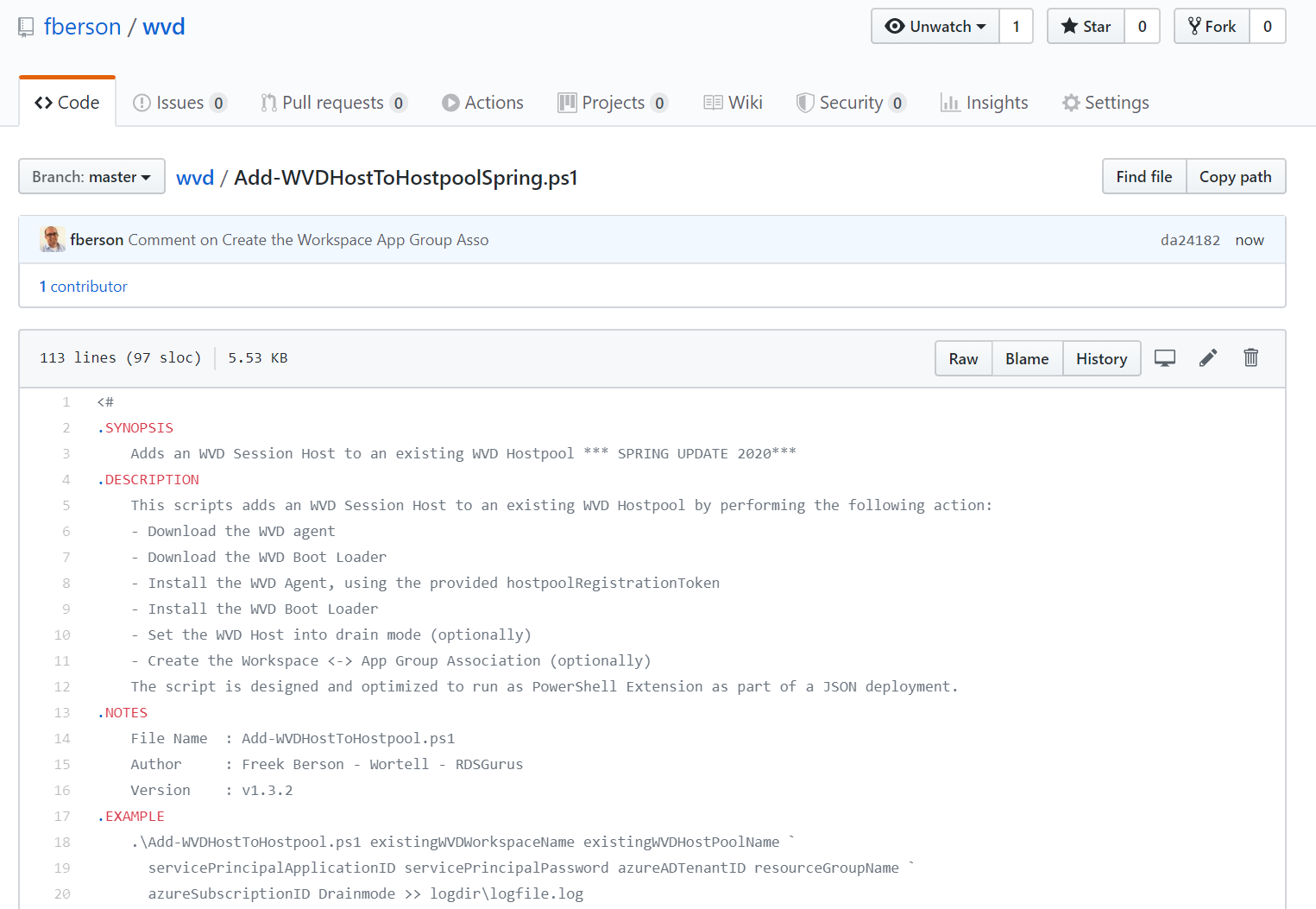The height and width of the screenshot is (909, 1316).
Task: Click the fberson avatar thumbnail
Action: coord(53,239)
